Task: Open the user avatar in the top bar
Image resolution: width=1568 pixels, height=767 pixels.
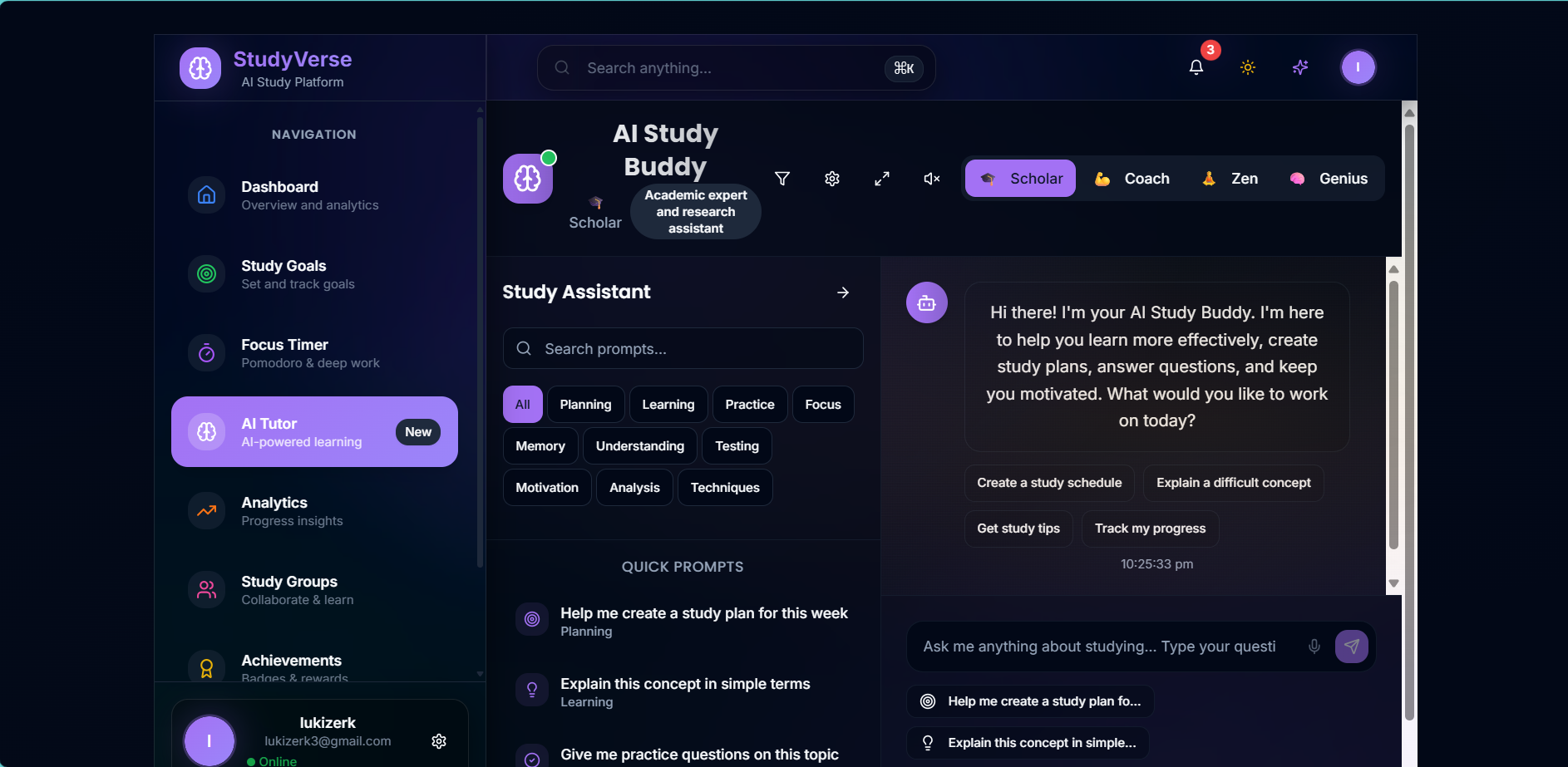Action: point(1358,67)
